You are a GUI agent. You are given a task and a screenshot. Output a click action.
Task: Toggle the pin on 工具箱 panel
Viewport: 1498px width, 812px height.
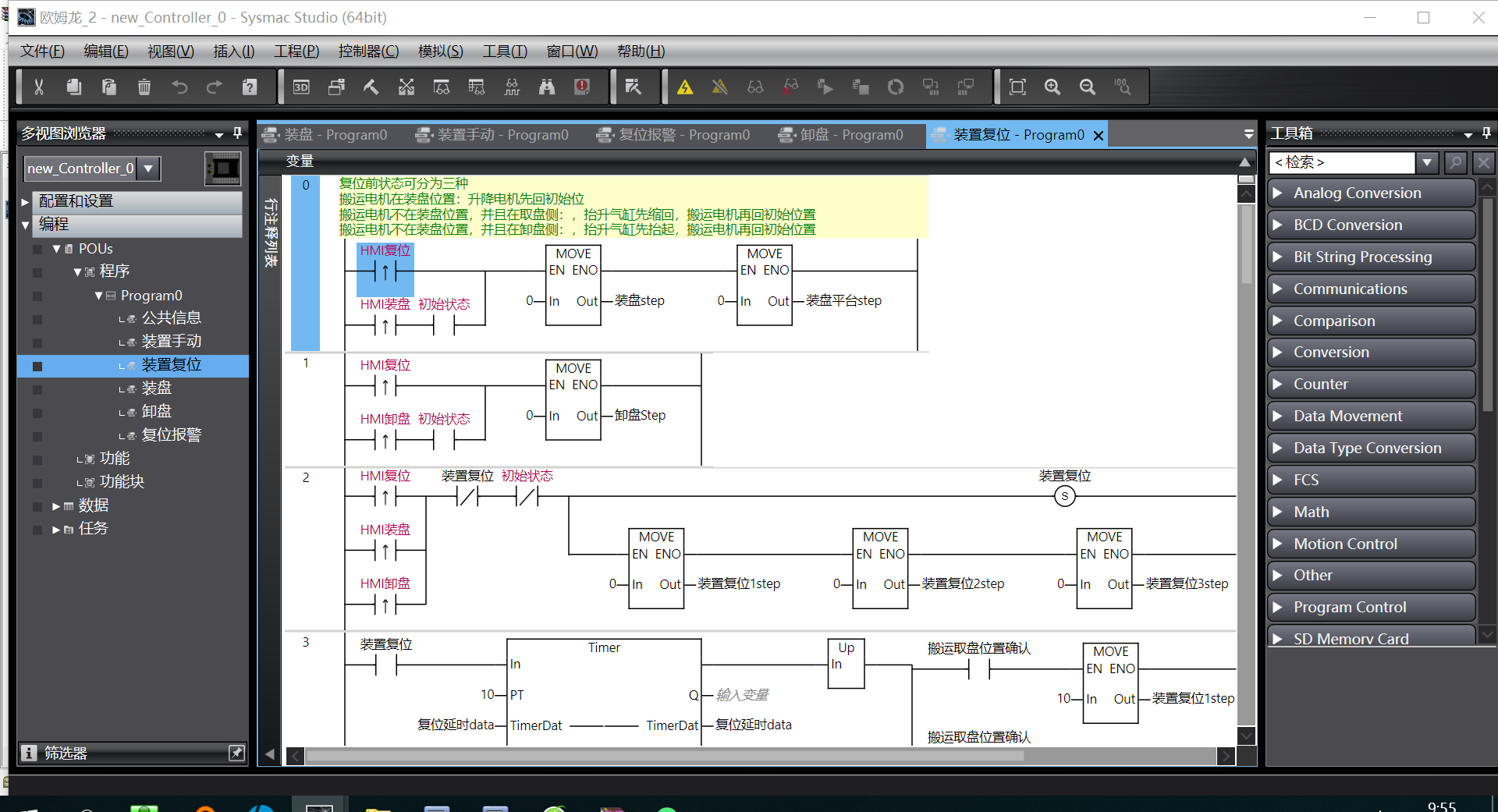(x=1486, y=133)
